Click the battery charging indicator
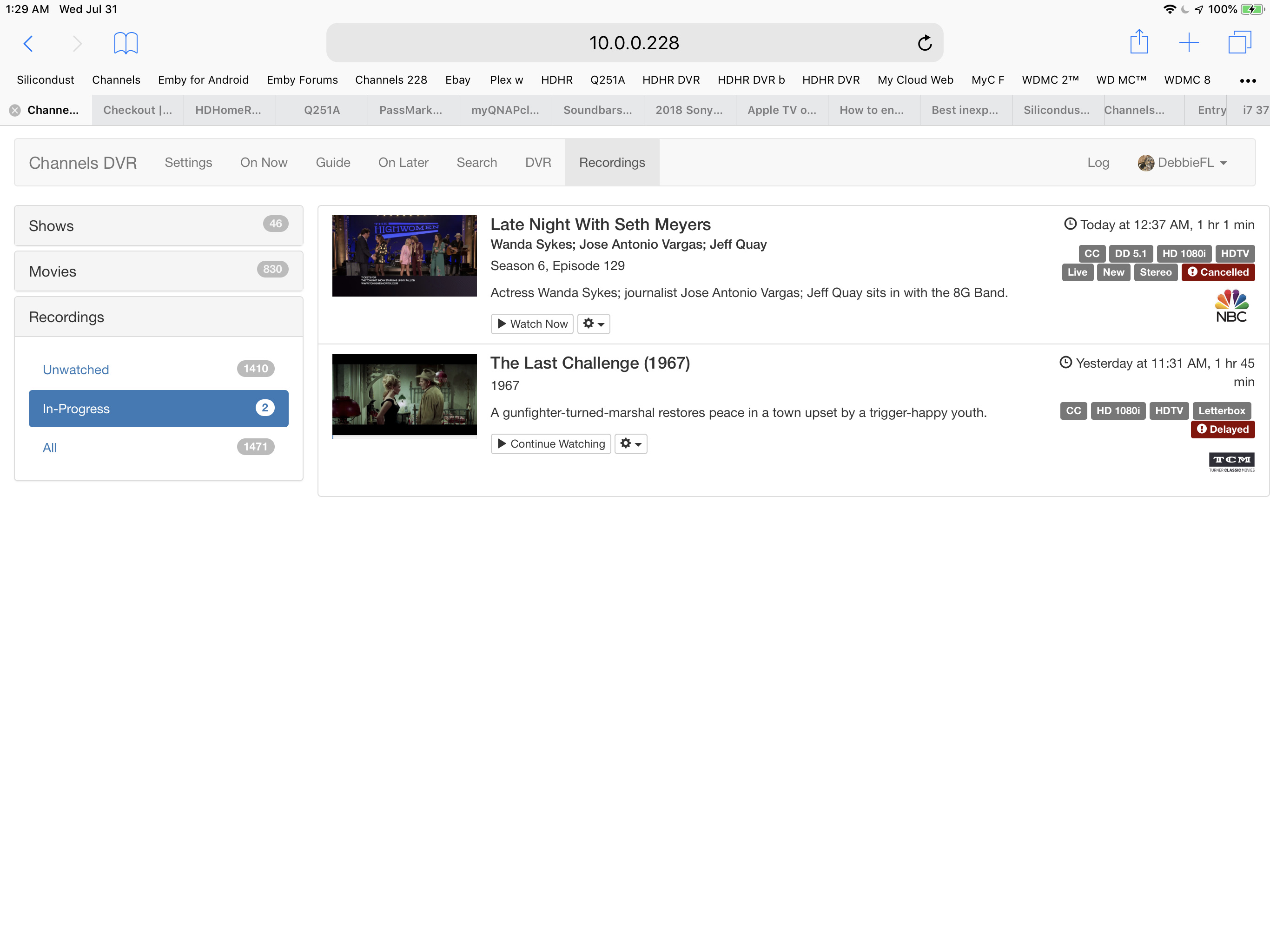Screen dimensions: 1270x952 point(1250,9)
